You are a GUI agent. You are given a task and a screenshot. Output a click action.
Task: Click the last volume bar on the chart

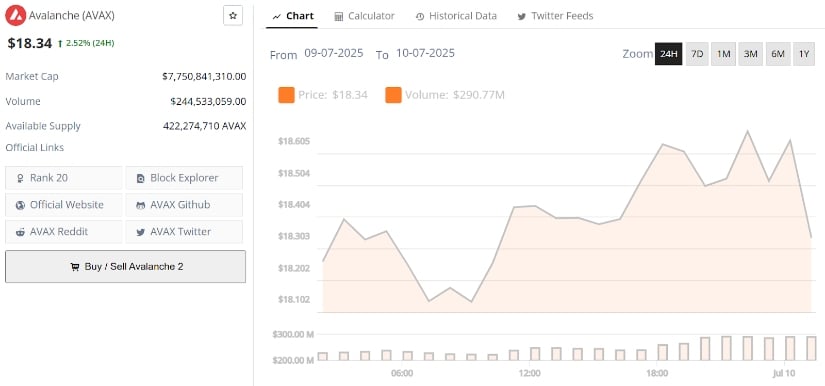(x=811, y=348)
